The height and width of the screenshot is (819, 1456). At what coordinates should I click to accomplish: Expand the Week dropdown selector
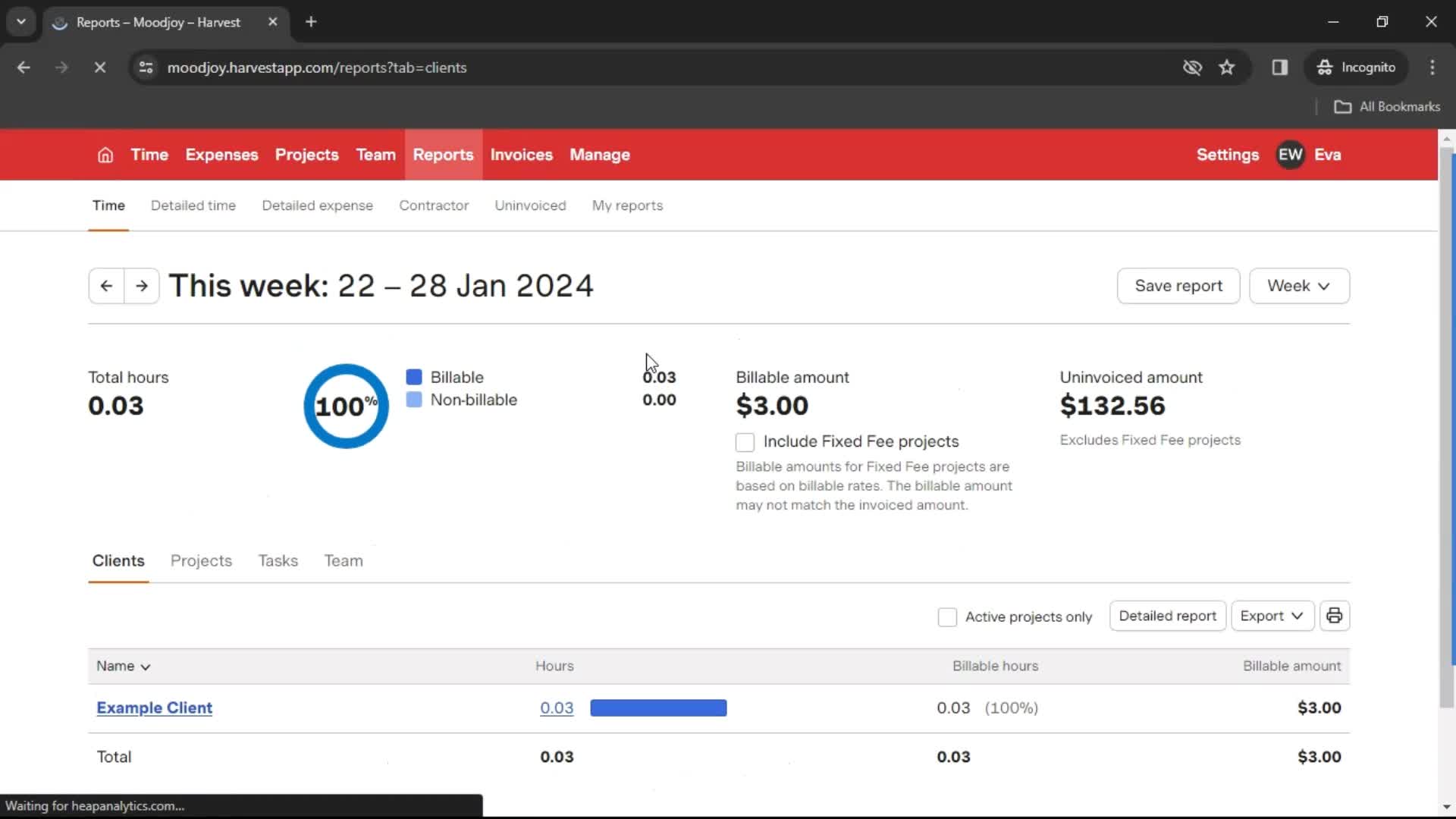click(1298, 285)
